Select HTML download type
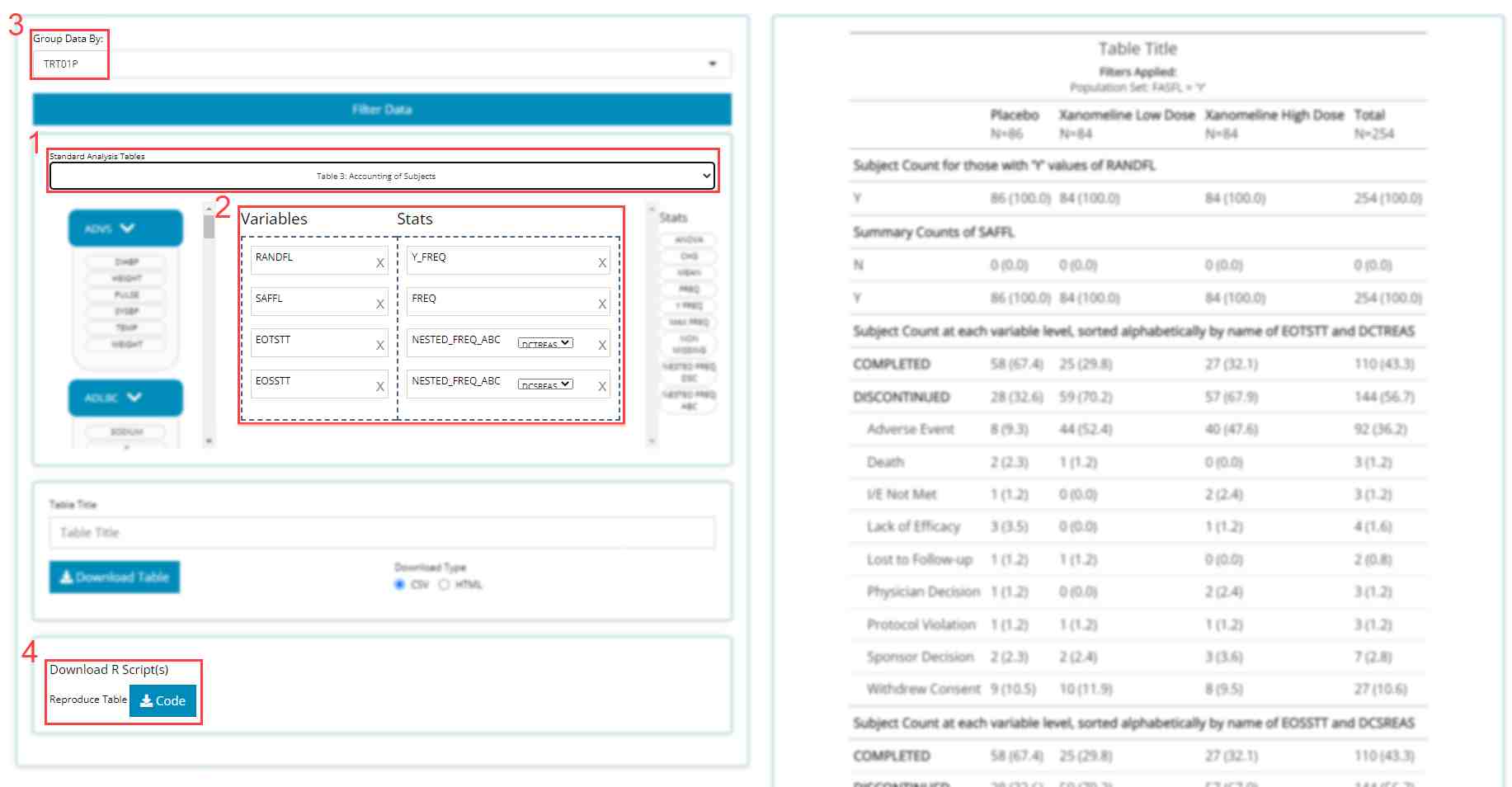 tap(445, 585)
